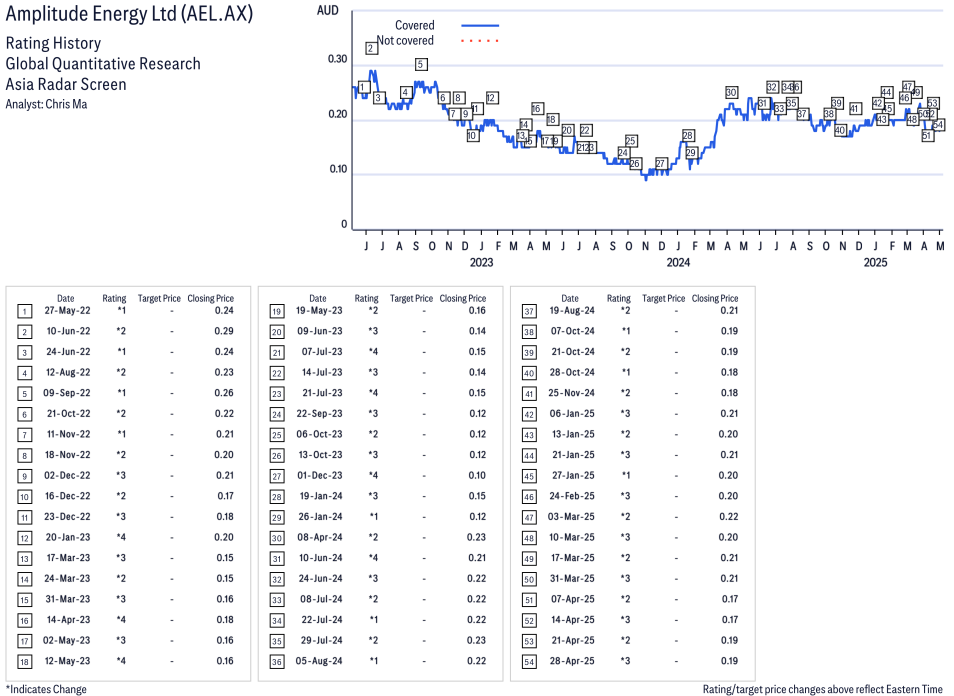Select the Not covered legend label

[405, 41]
